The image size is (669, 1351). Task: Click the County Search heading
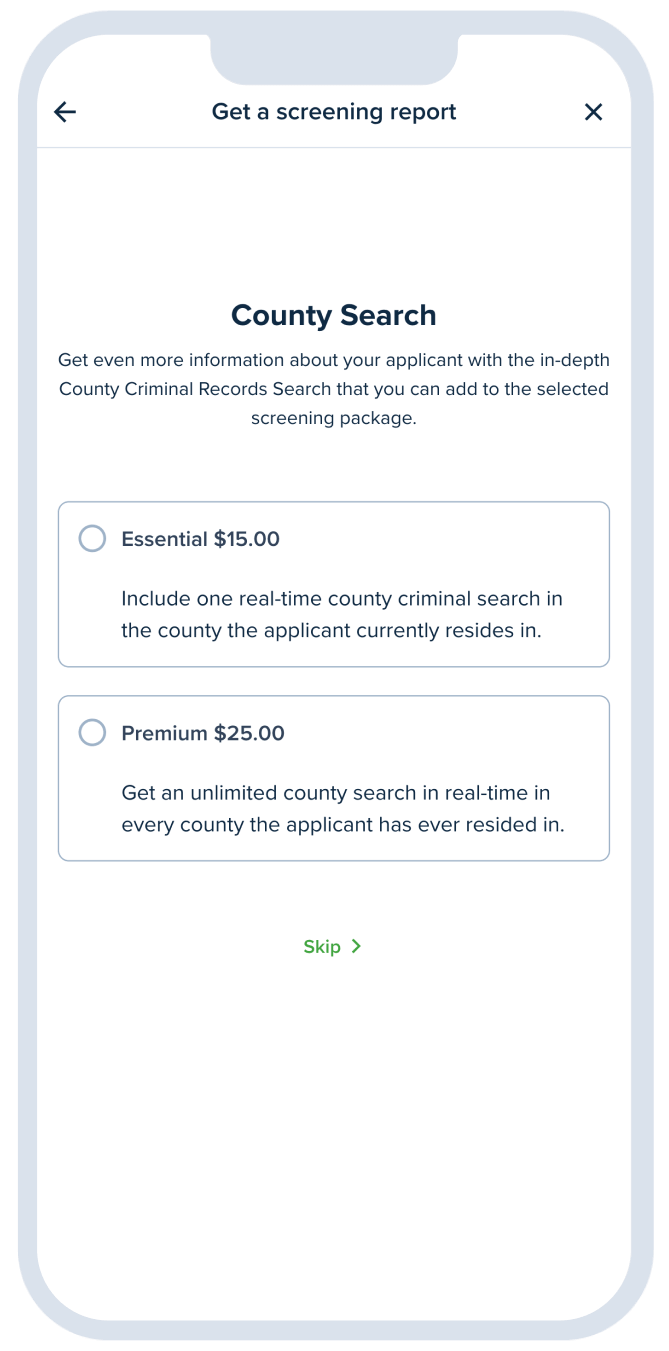pos(334,315)
